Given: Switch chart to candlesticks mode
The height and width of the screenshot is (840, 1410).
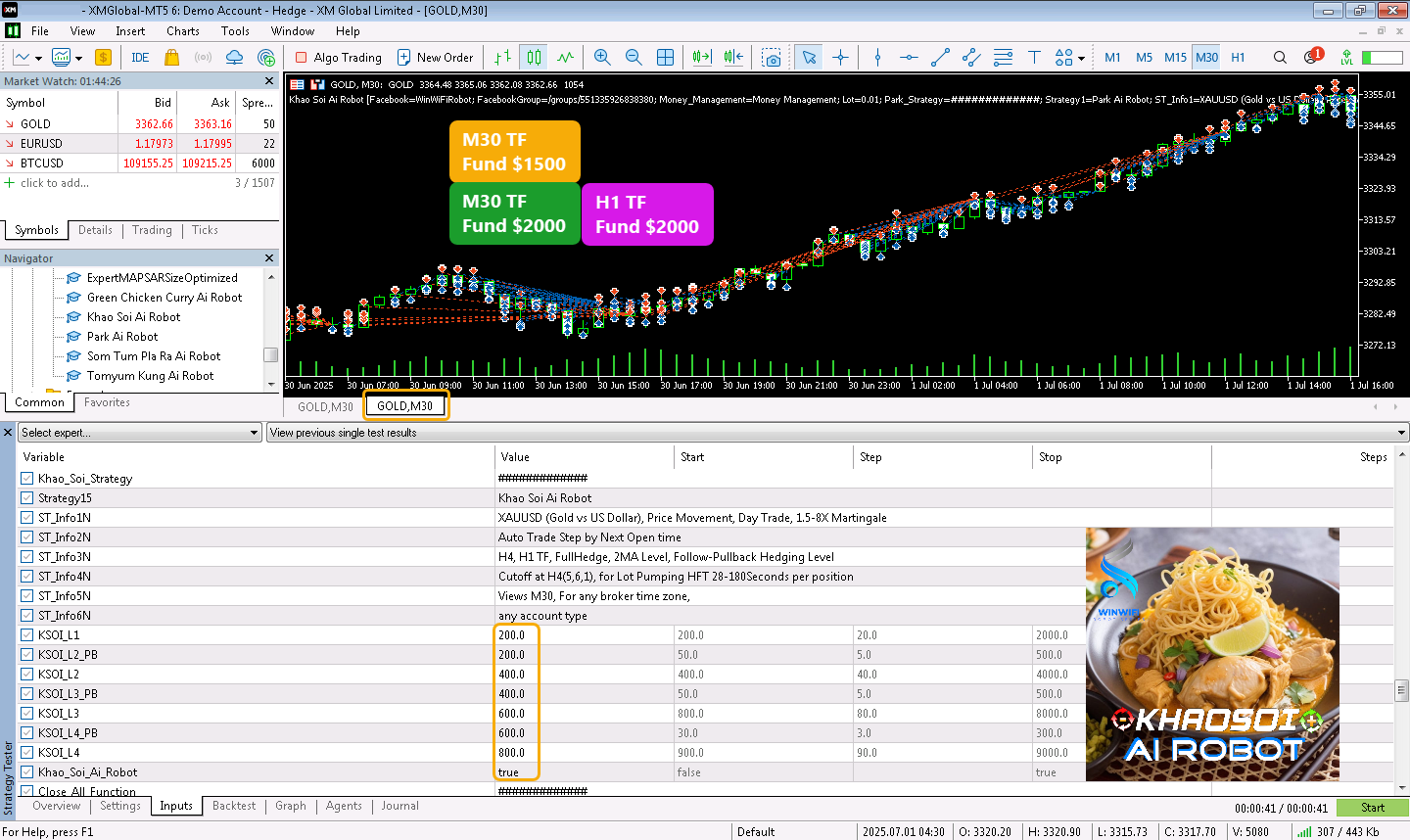Looking at the screenshot, I should [x=534, y=58].
